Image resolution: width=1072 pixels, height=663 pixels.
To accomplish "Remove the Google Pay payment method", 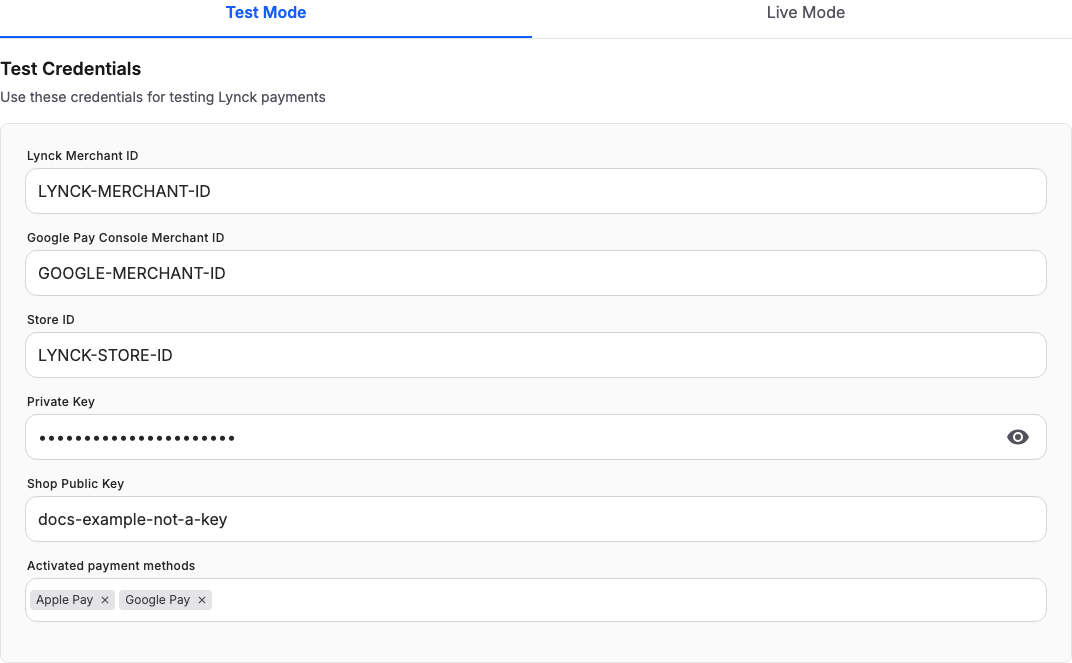I will coord(202,599).
